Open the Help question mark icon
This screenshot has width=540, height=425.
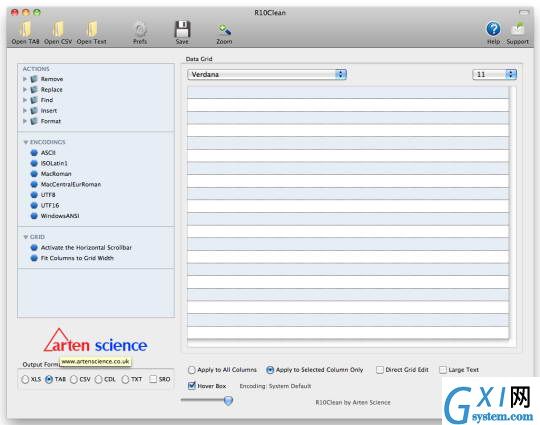pos(493,29)
